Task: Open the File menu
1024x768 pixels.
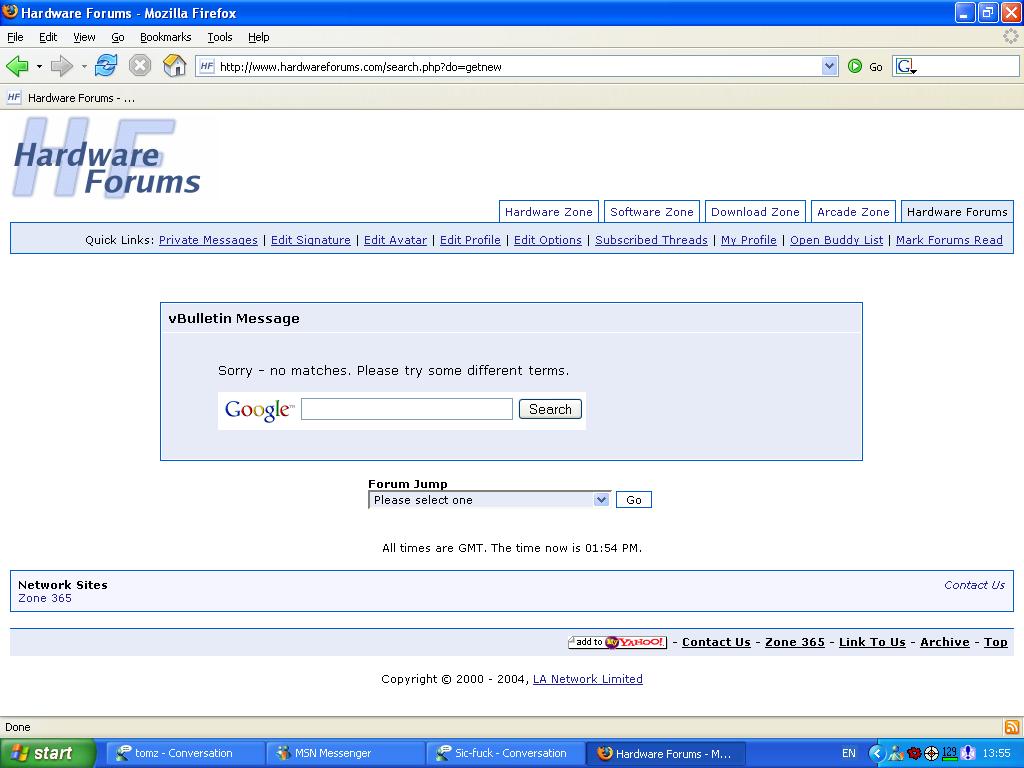Action: [15, 37]
